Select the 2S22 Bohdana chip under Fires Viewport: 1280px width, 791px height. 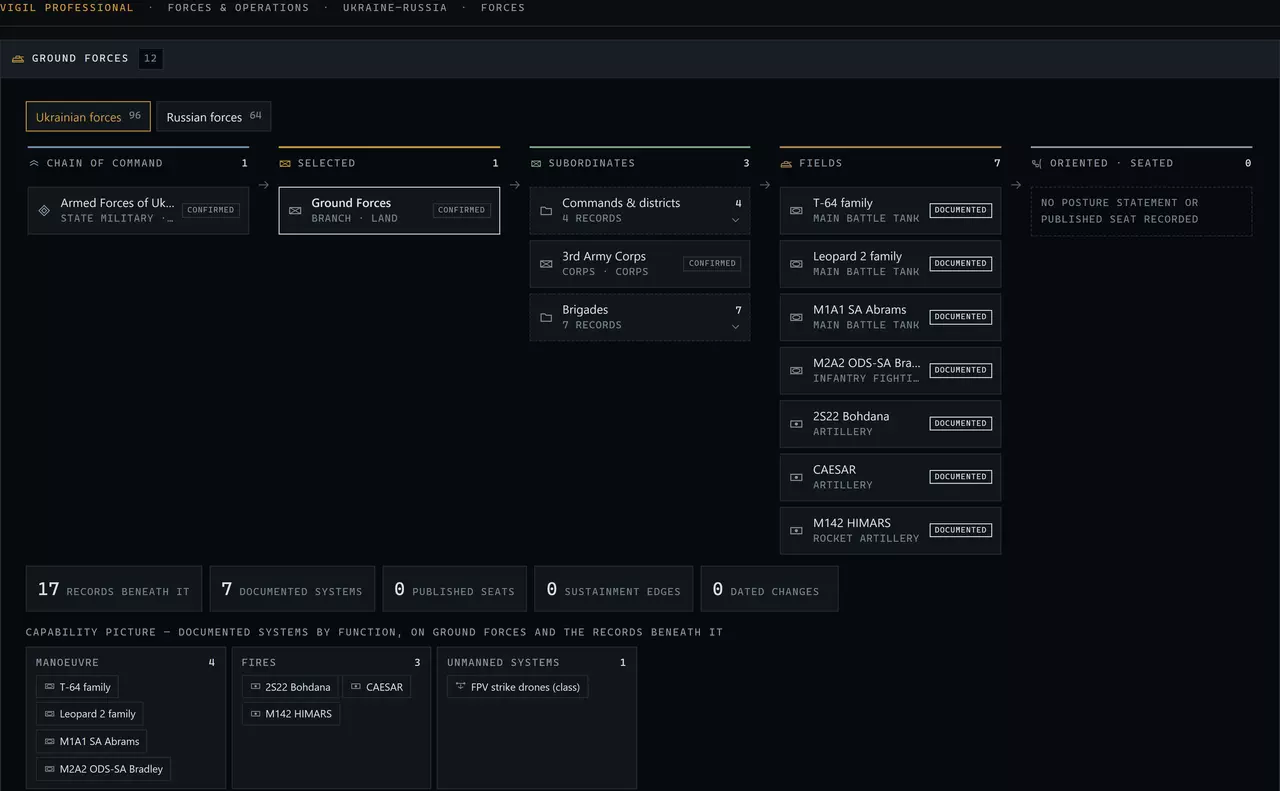pos(290,687)
